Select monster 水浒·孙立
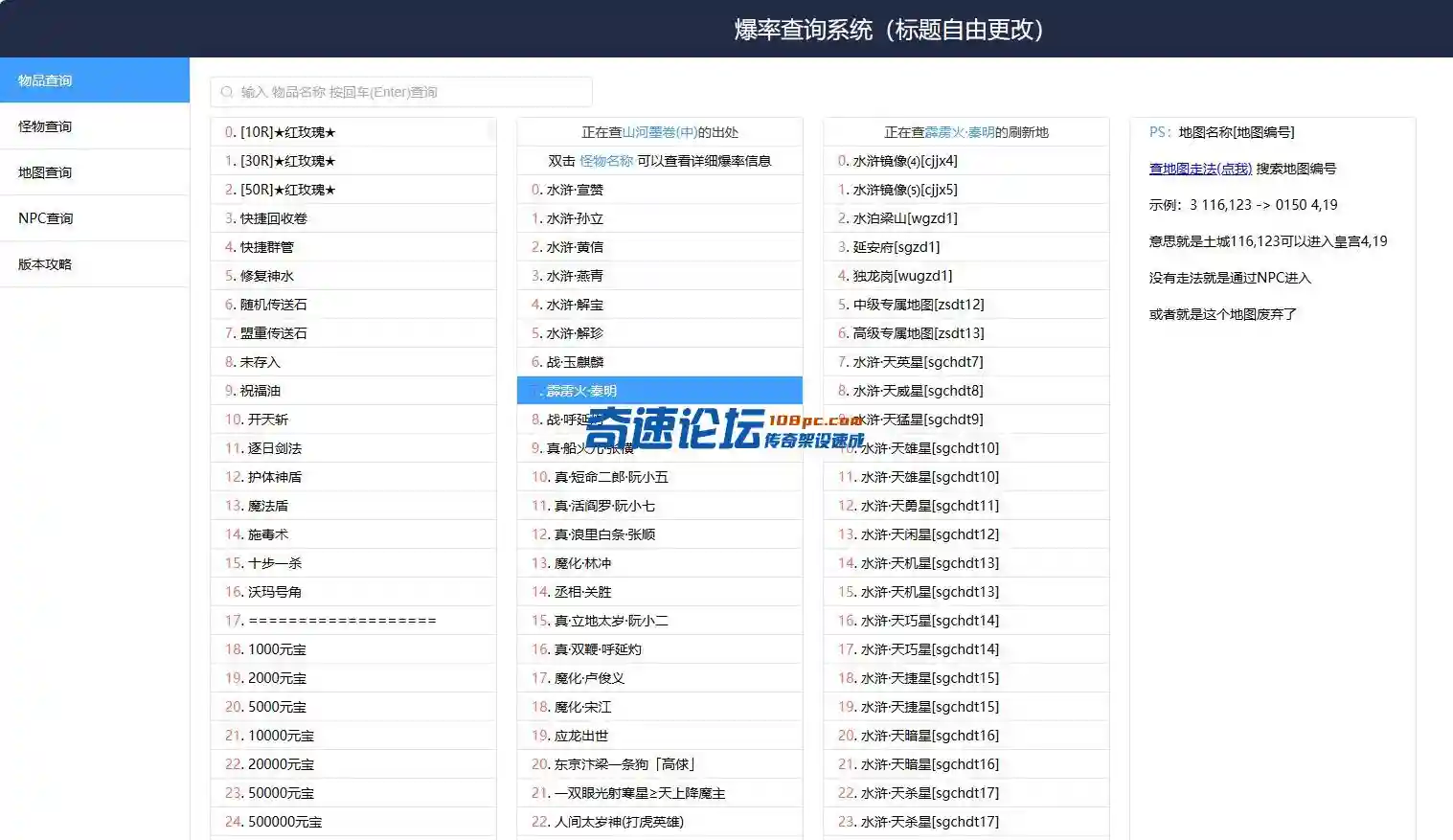This screenshot has height=840, width=1453. 660,218
